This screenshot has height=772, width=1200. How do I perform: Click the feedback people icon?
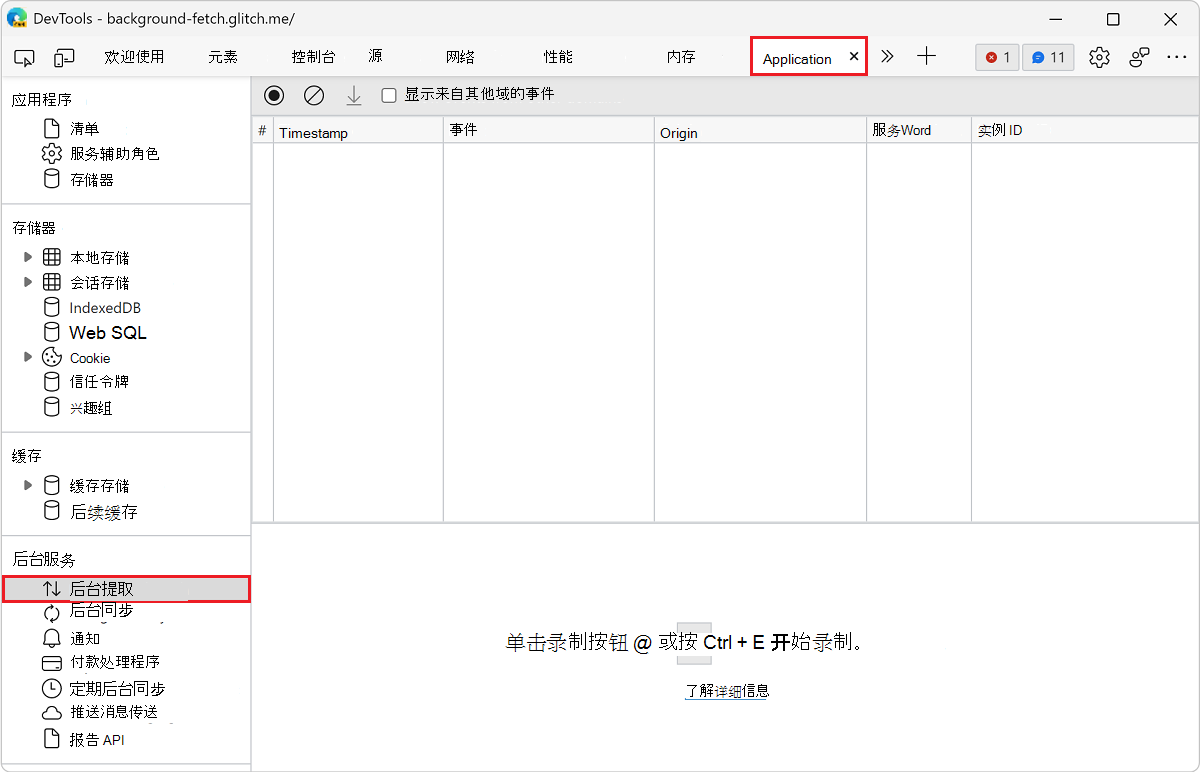(x=1139, y=57)
